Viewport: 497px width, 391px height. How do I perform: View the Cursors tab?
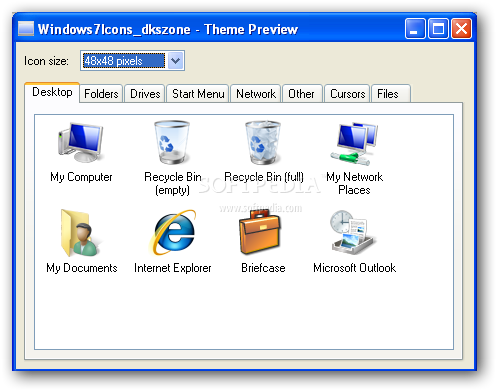pyautogui.click(x=347, y=94)
